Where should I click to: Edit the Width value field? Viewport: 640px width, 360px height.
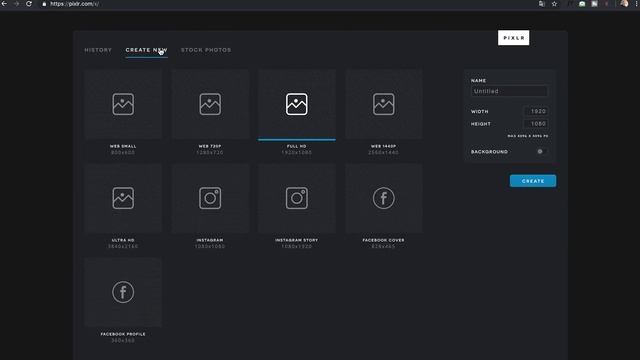pos(536,111)
